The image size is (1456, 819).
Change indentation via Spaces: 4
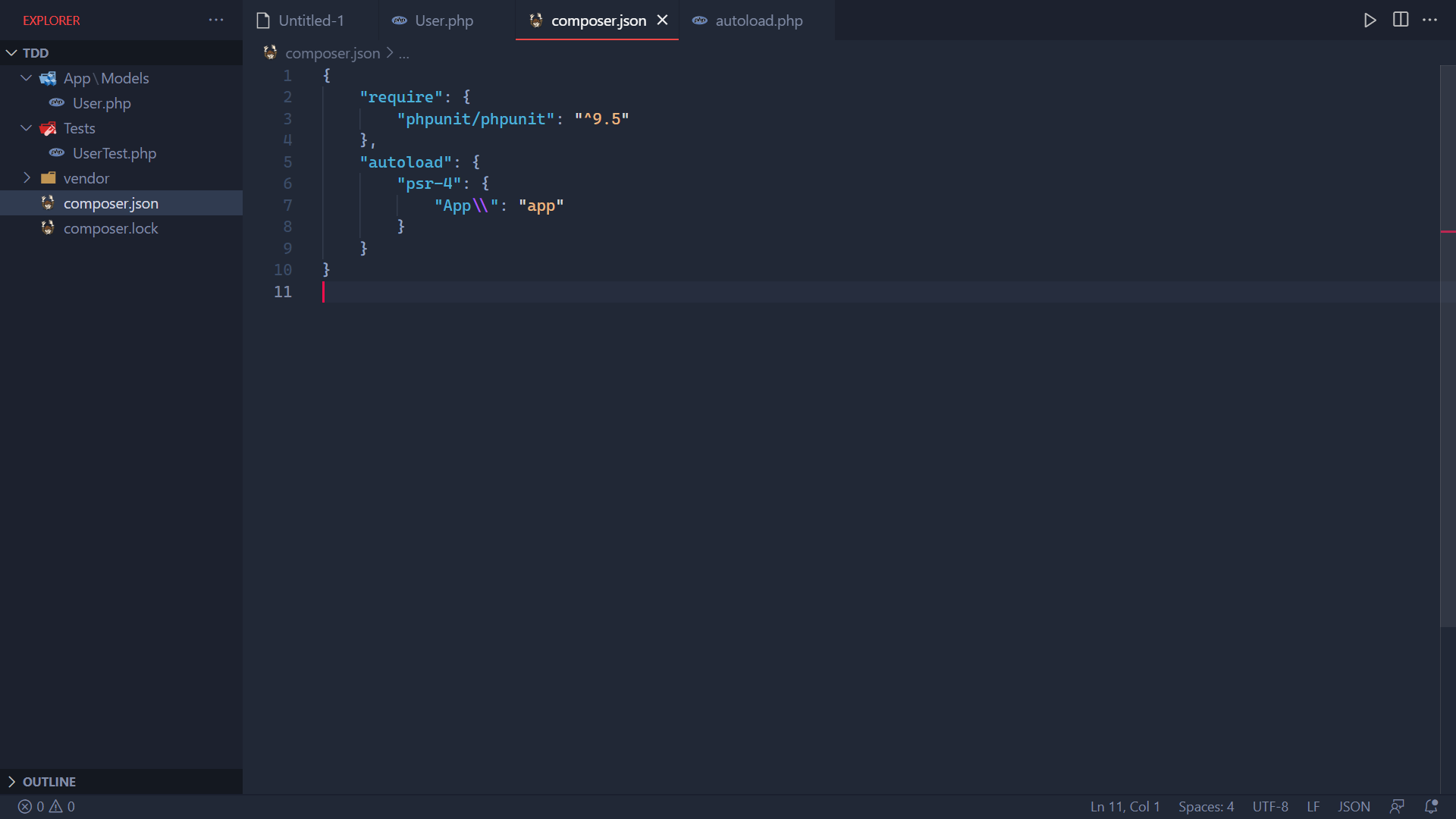(1206, 807)
